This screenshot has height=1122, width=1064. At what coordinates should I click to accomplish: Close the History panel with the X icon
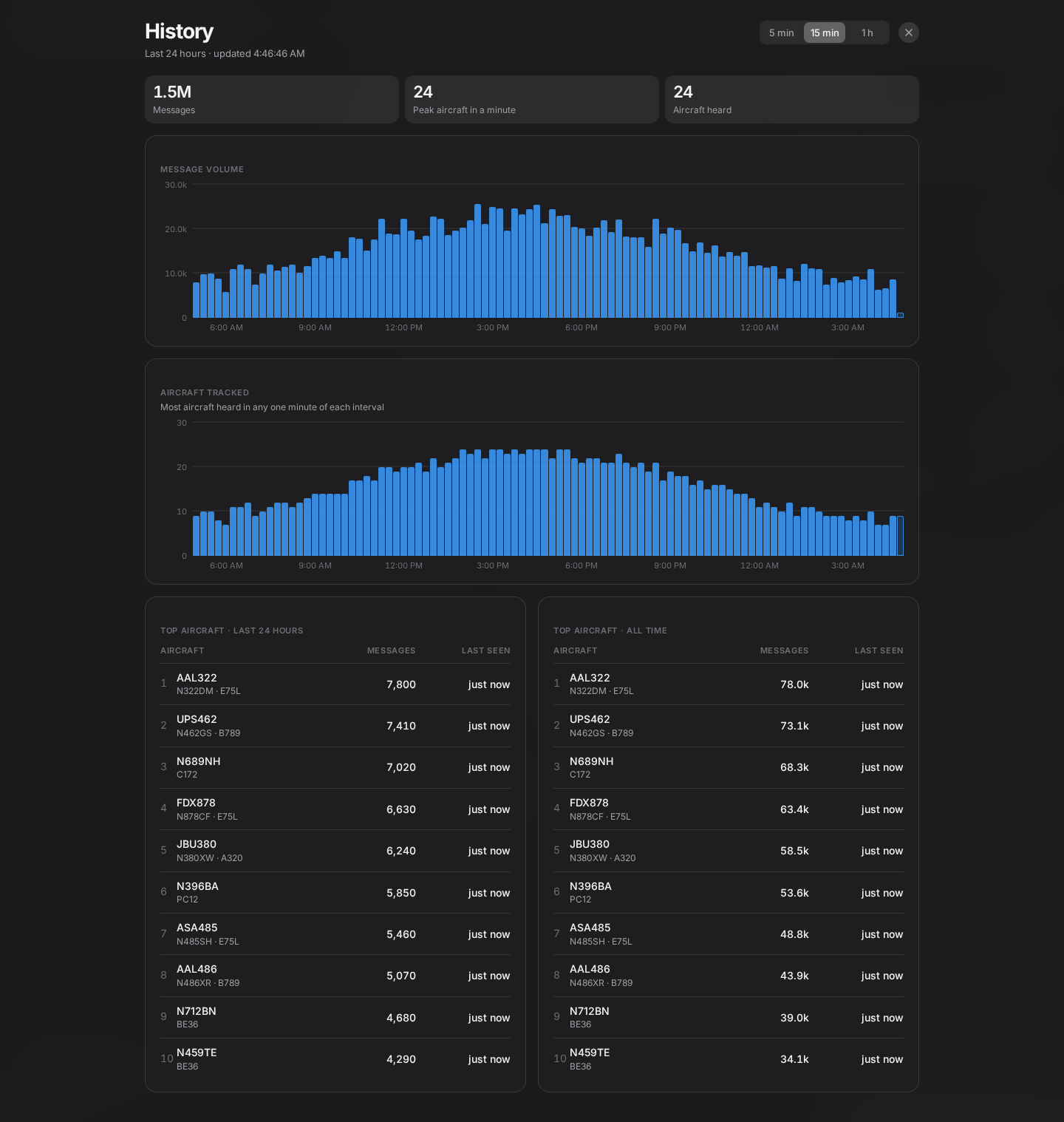pyautogui.click(x=909, y=33)
